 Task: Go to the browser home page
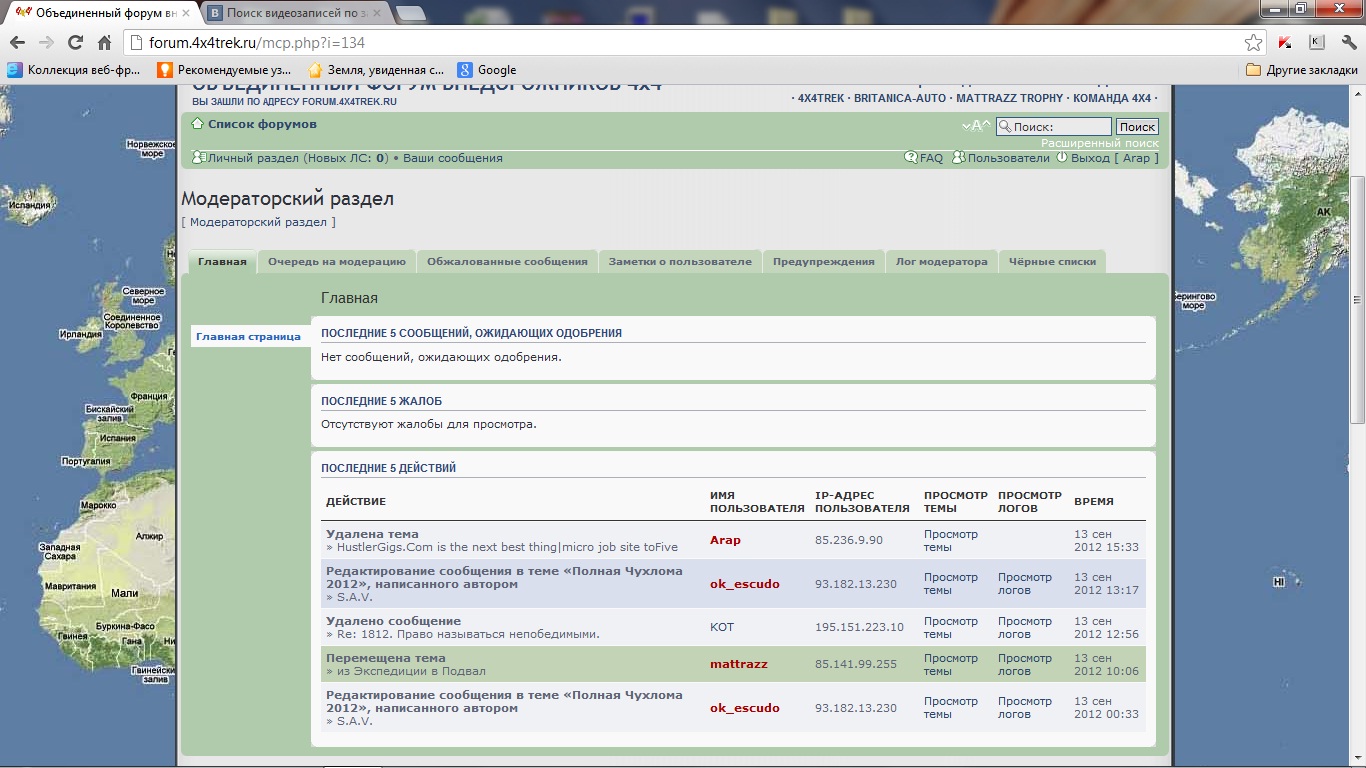tap(104, 43)
